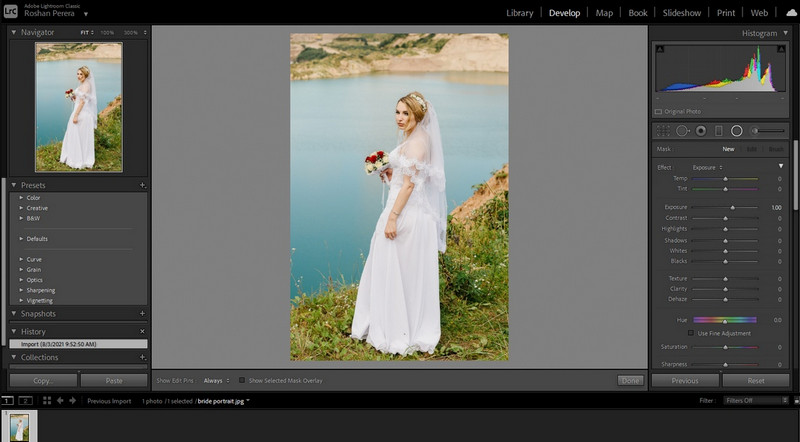
Task: Expand the B&W preset group
Action: point(21,218)
